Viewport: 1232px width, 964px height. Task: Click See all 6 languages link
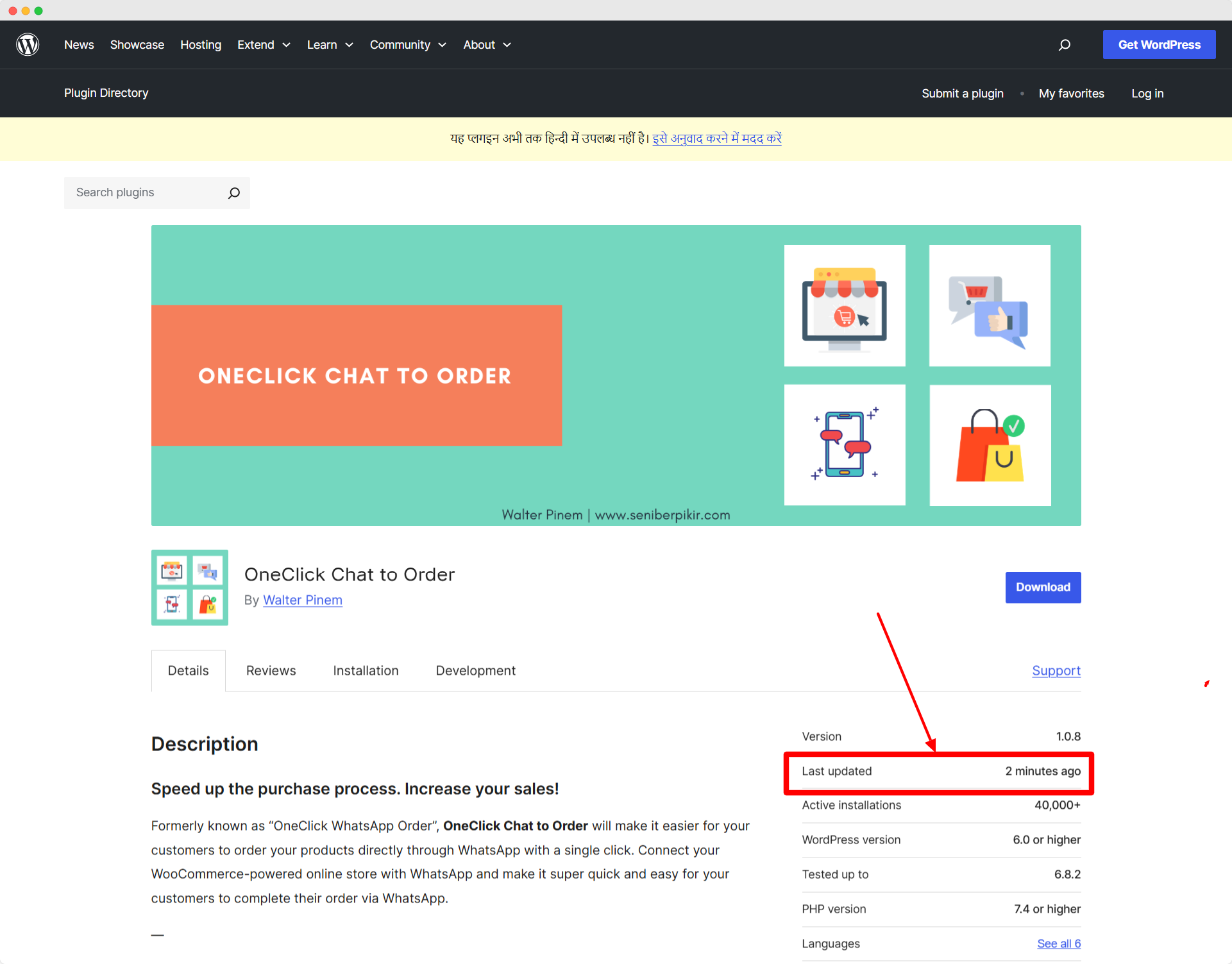(x=1059, y=943)
